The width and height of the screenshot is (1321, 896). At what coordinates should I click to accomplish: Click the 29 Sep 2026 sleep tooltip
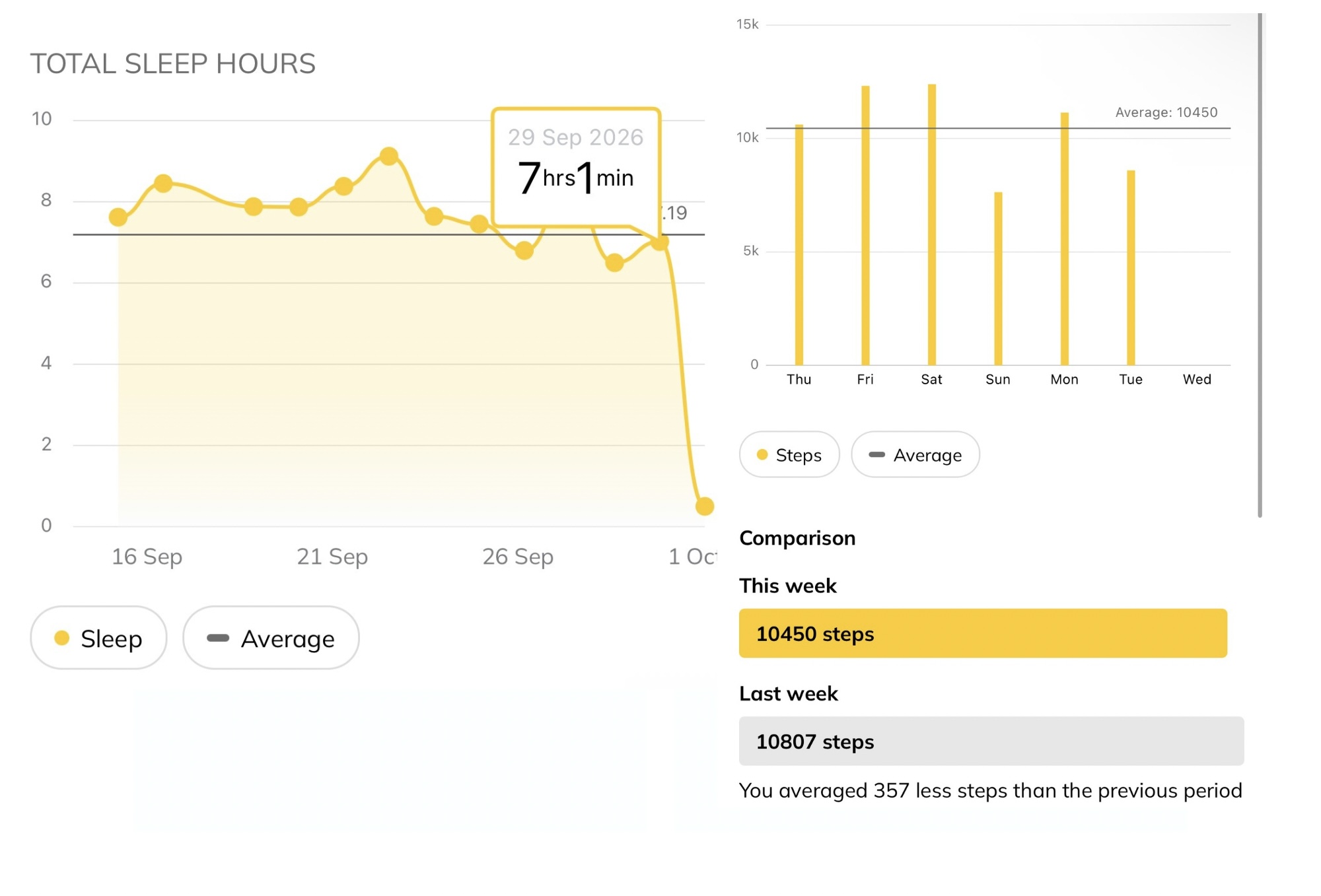click(576, 168)
